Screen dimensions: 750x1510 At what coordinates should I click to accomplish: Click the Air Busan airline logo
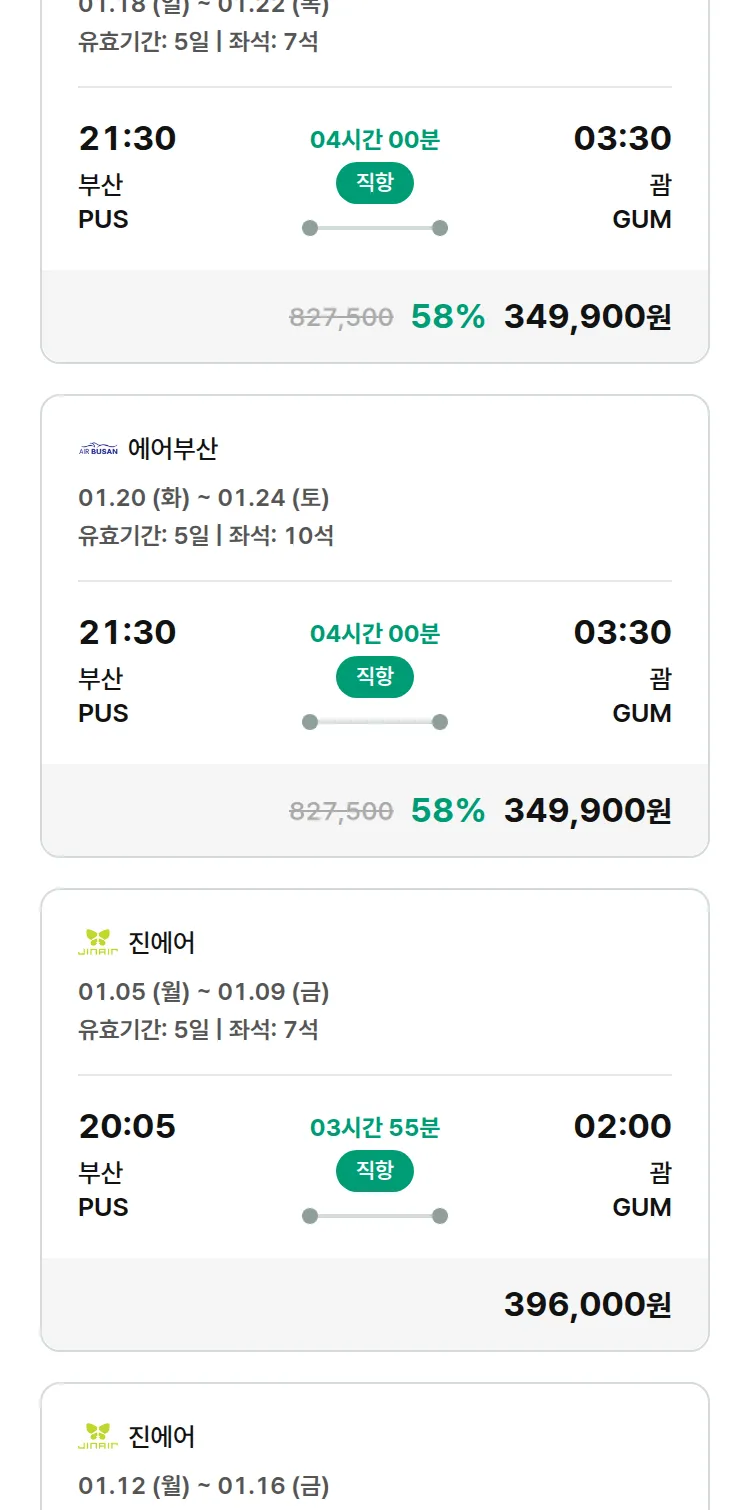pos(98,449)
